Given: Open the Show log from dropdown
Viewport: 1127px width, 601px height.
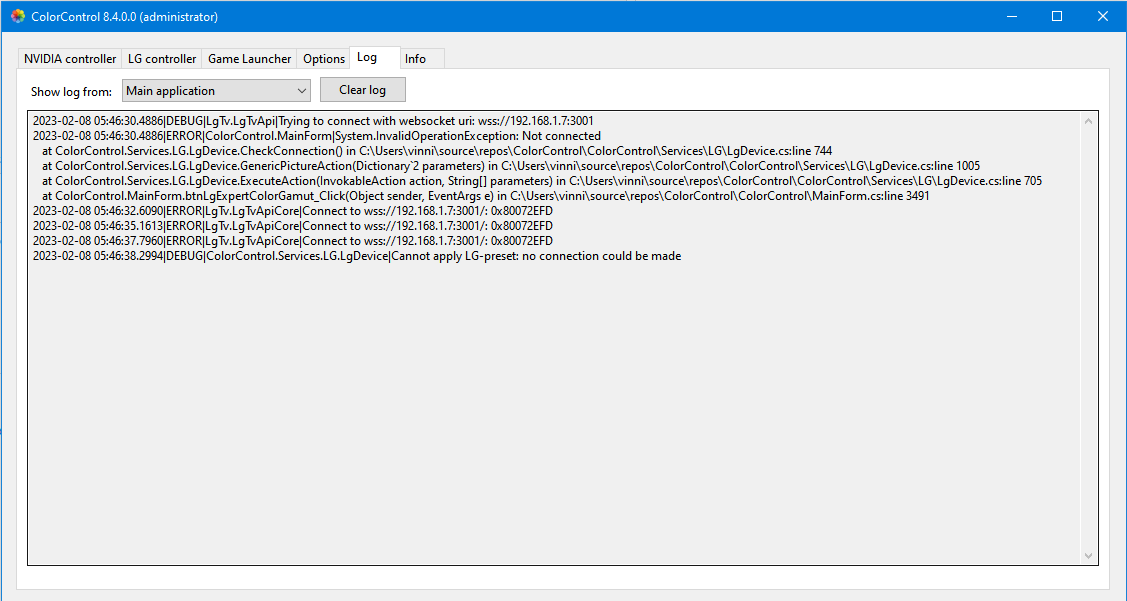Looking at the screenshot, I should coord(215,90).
